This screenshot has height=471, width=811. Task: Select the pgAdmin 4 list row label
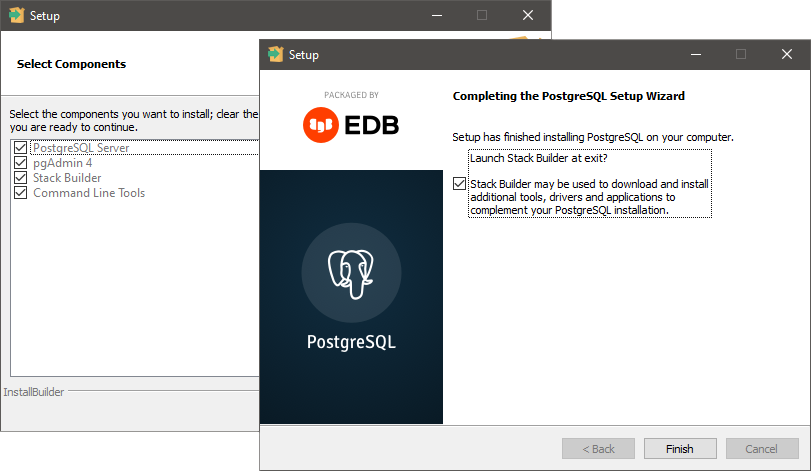point(63,163)
